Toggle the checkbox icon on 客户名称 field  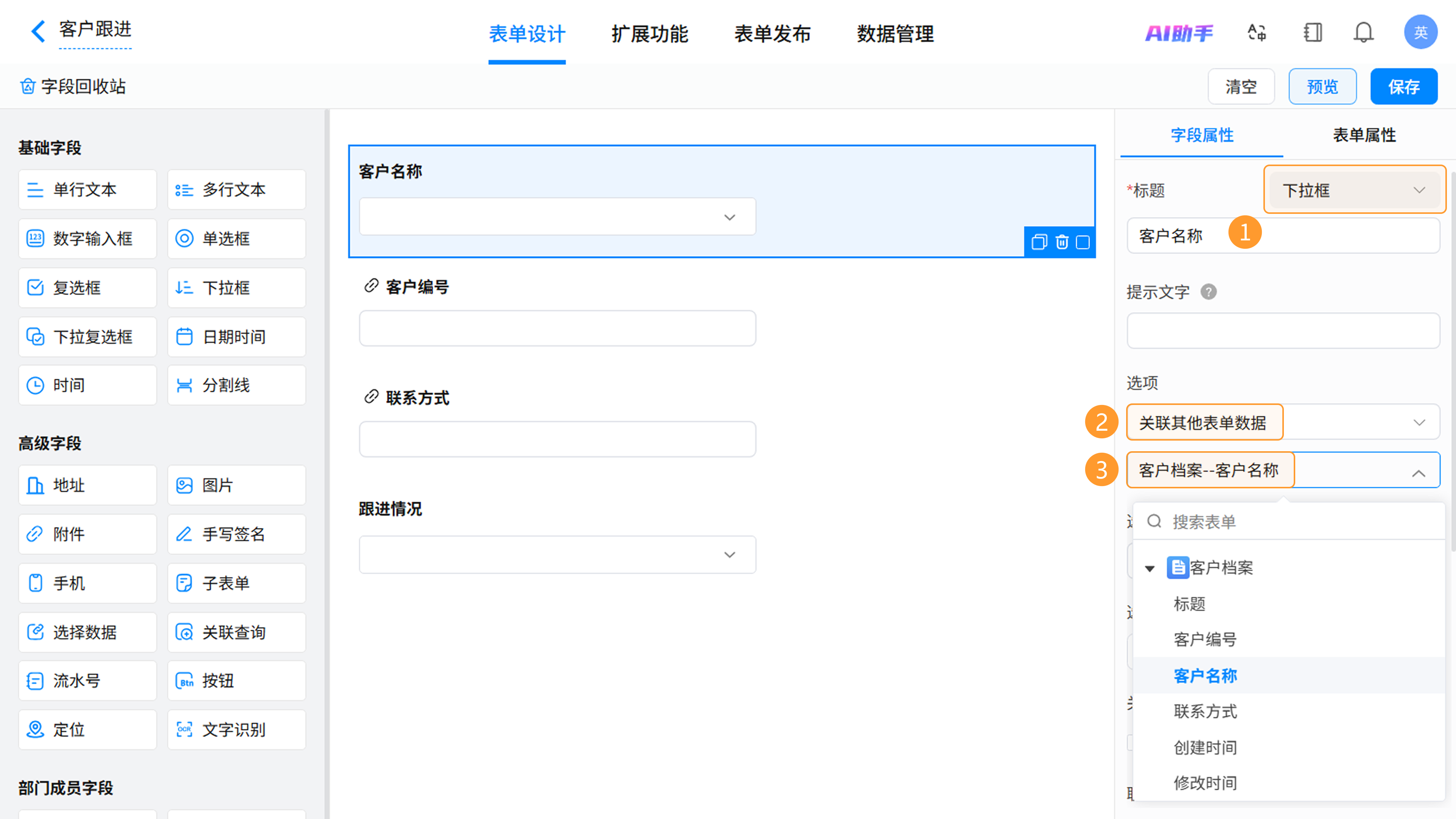1083,243
